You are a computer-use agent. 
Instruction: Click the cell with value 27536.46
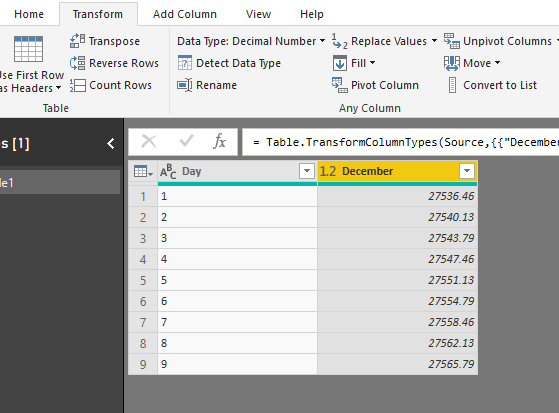pos(397,196)
